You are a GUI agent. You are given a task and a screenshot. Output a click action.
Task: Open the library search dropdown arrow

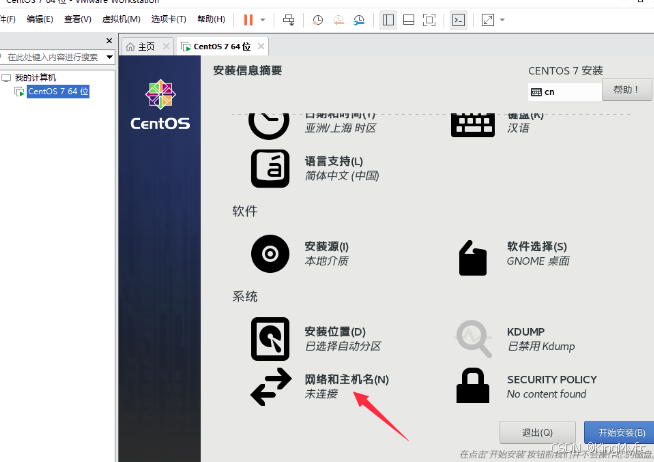click(110, 57)
